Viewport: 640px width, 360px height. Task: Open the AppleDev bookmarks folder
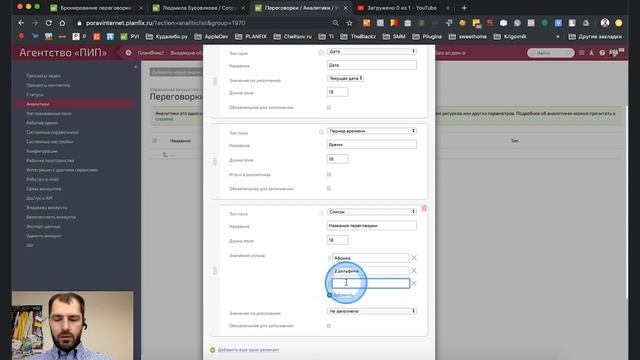click(x=211, y=37)
